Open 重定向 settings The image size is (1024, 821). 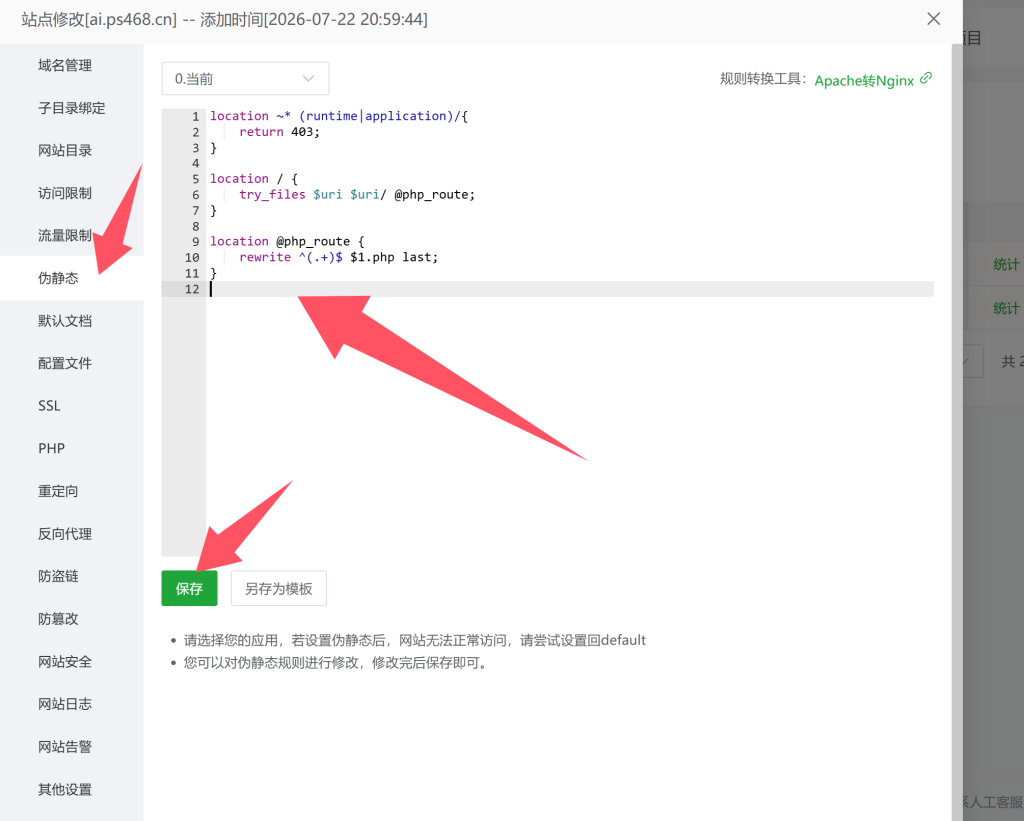click(x=58, y=491)
